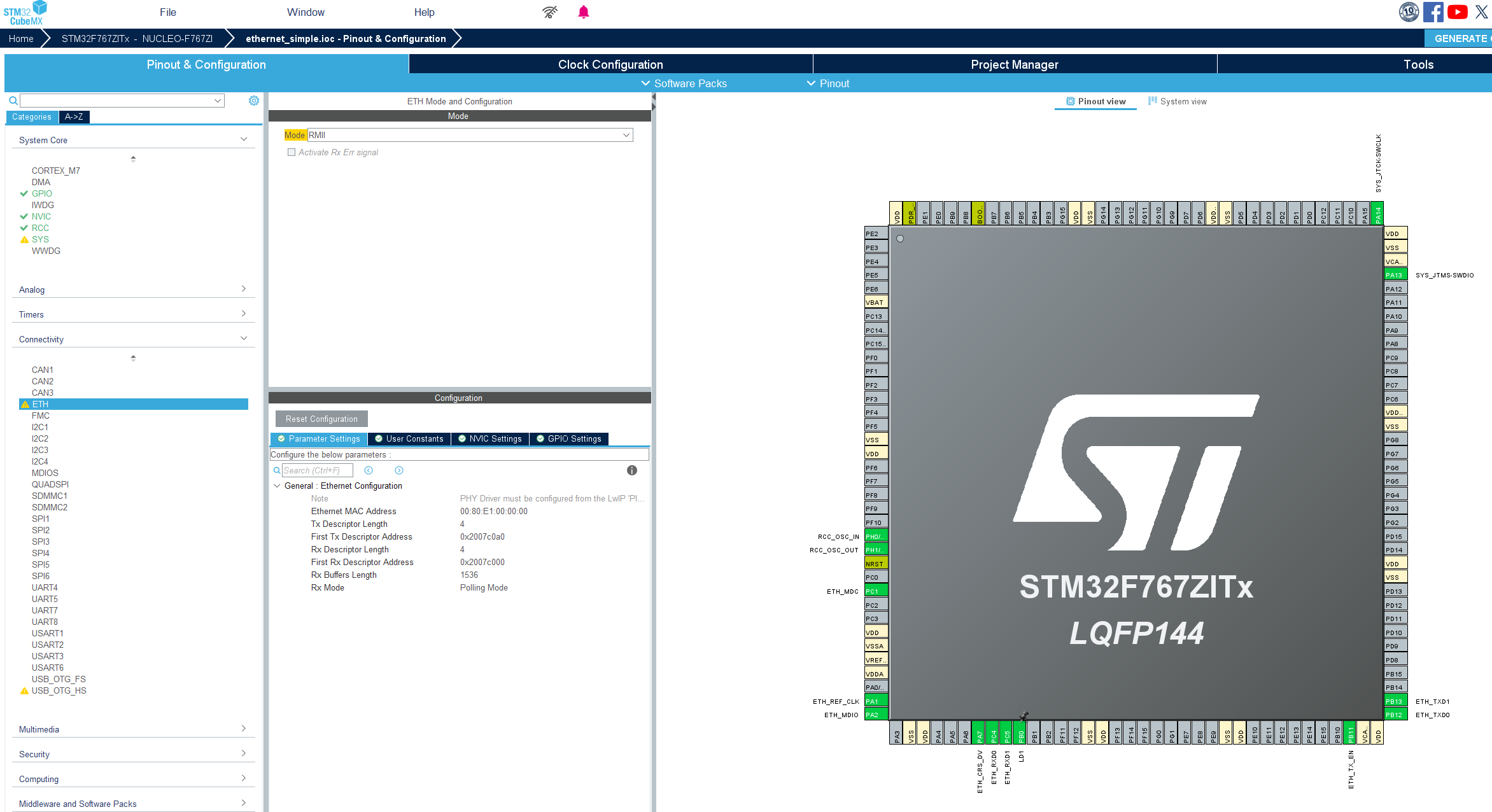1492x812 pixels.
Task: Open the Clock Configuration tab
Action: point(610,64)
